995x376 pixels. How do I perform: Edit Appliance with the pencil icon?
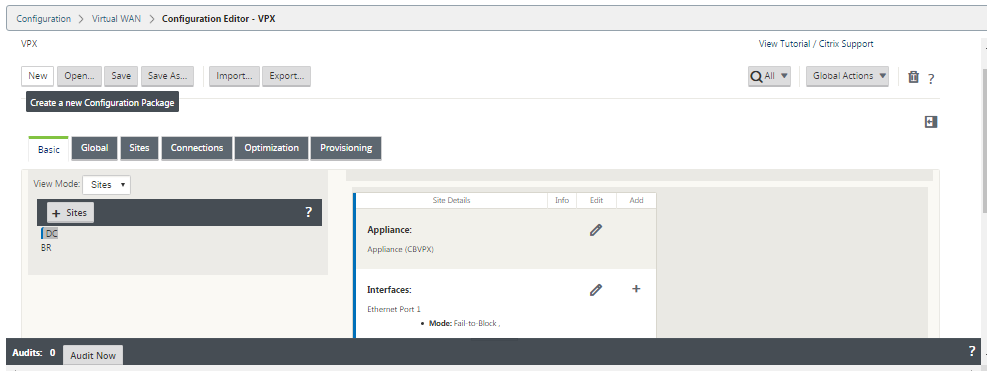(x=595, y=230)
